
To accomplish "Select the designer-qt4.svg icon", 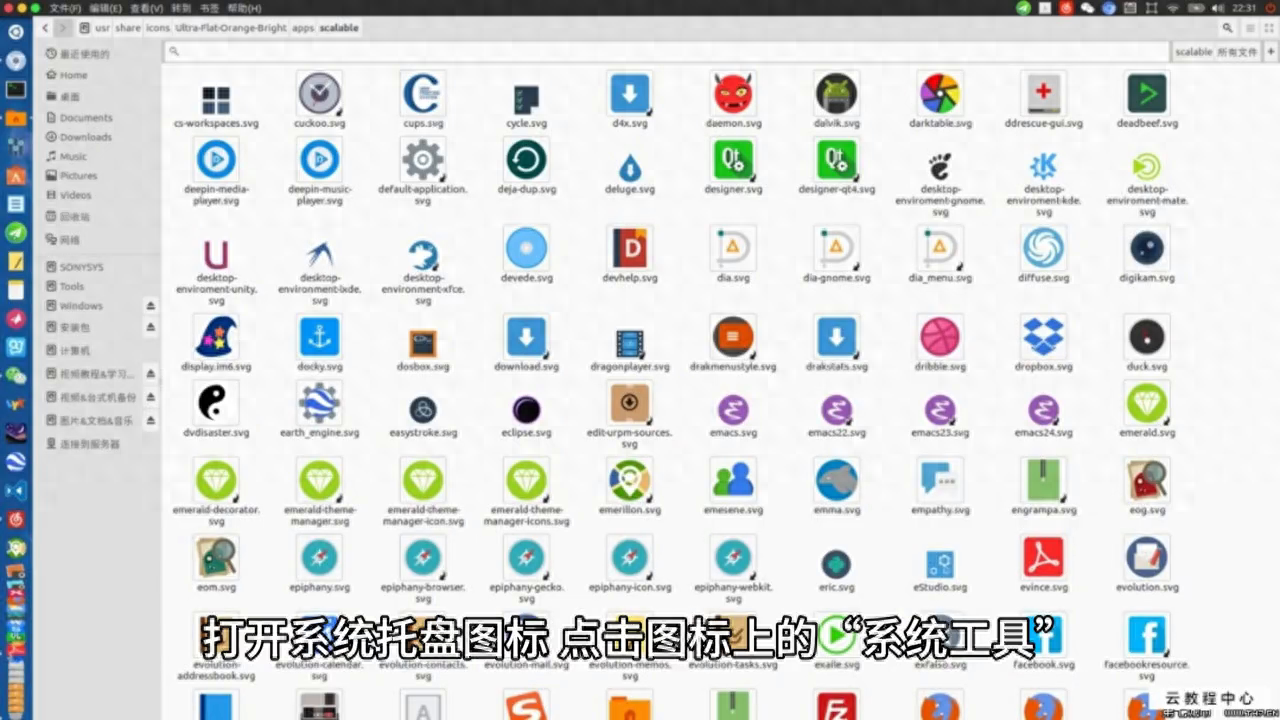I will [x=836, y=160].
